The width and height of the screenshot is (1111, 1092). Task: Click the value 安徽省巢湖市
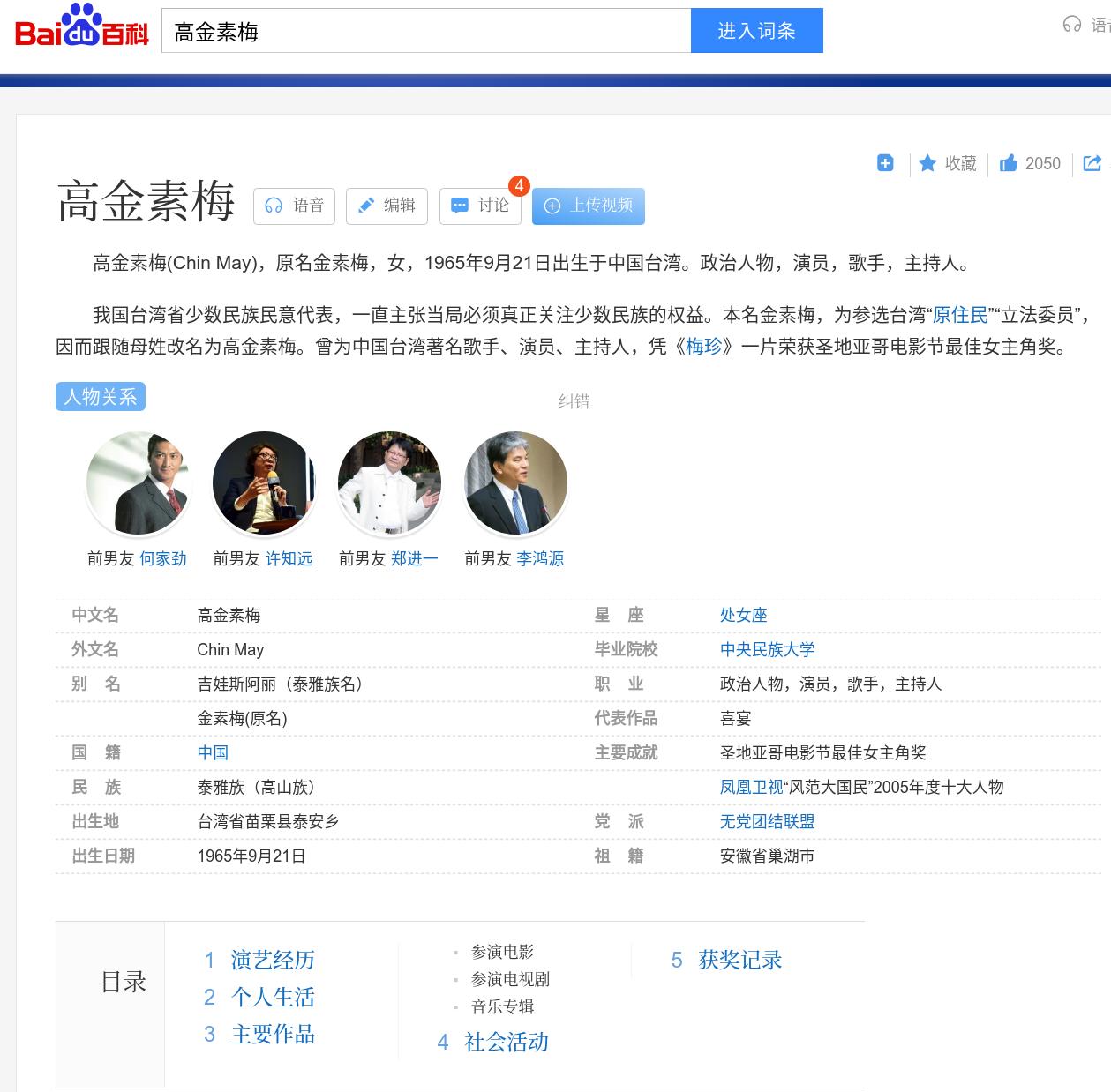coord(768,856)
